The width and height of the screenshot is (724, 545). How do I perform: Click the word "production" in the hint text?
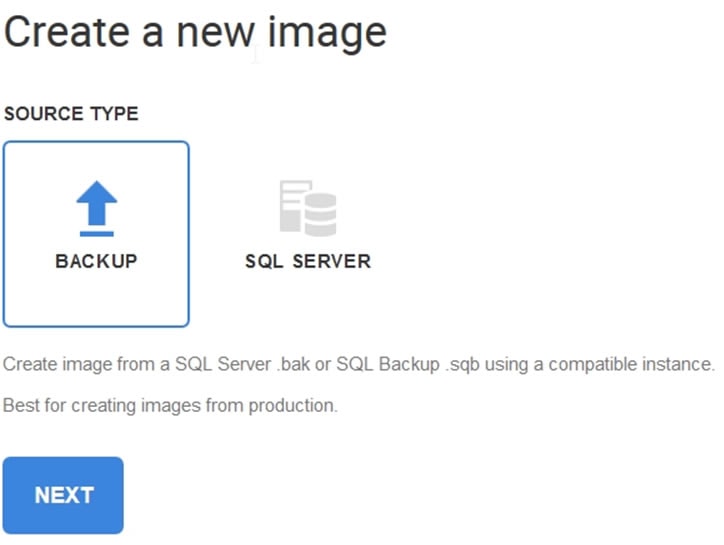point(298,406)
